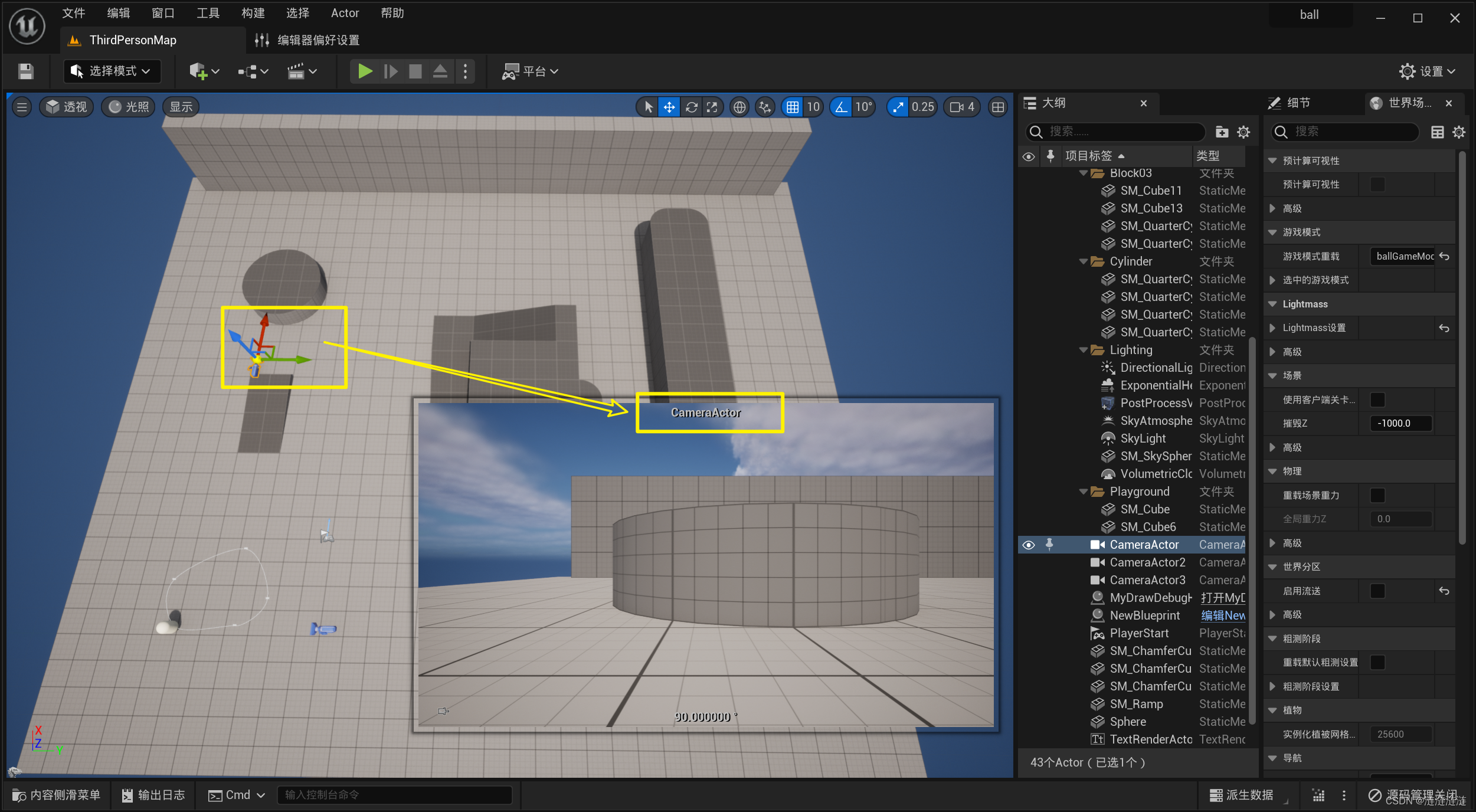
Task: Save the current level with disk icon
Action: point(25,71)
